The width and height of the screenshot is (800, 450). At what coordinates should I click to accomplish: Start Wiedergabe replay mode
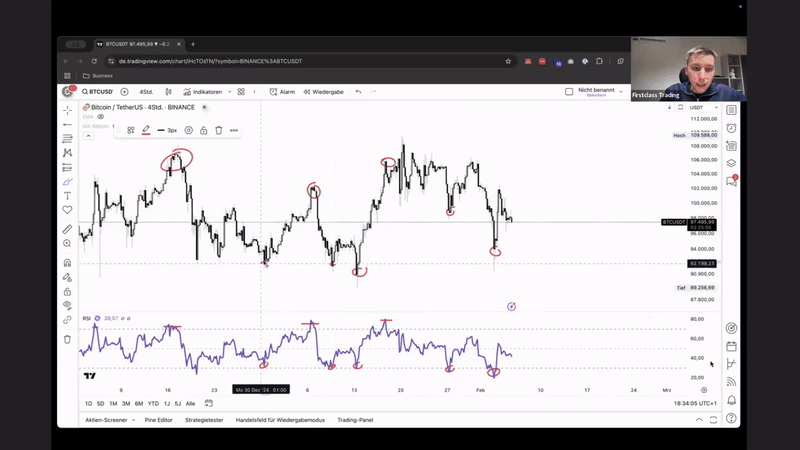pos(323,92)
